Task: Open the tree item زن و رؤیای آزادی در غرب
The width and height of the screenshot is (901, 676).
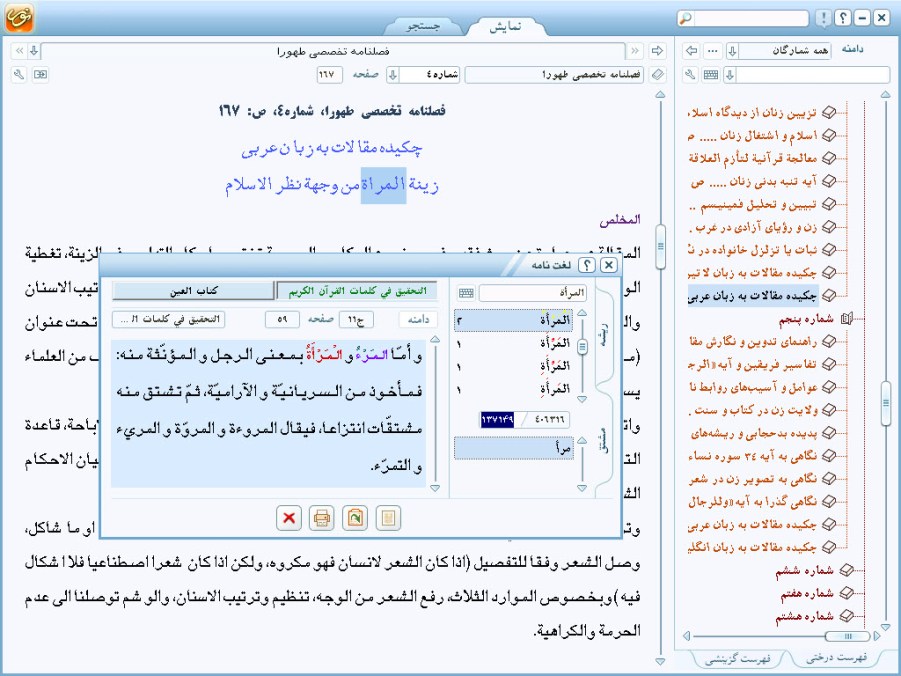Action: coord(753,228)
